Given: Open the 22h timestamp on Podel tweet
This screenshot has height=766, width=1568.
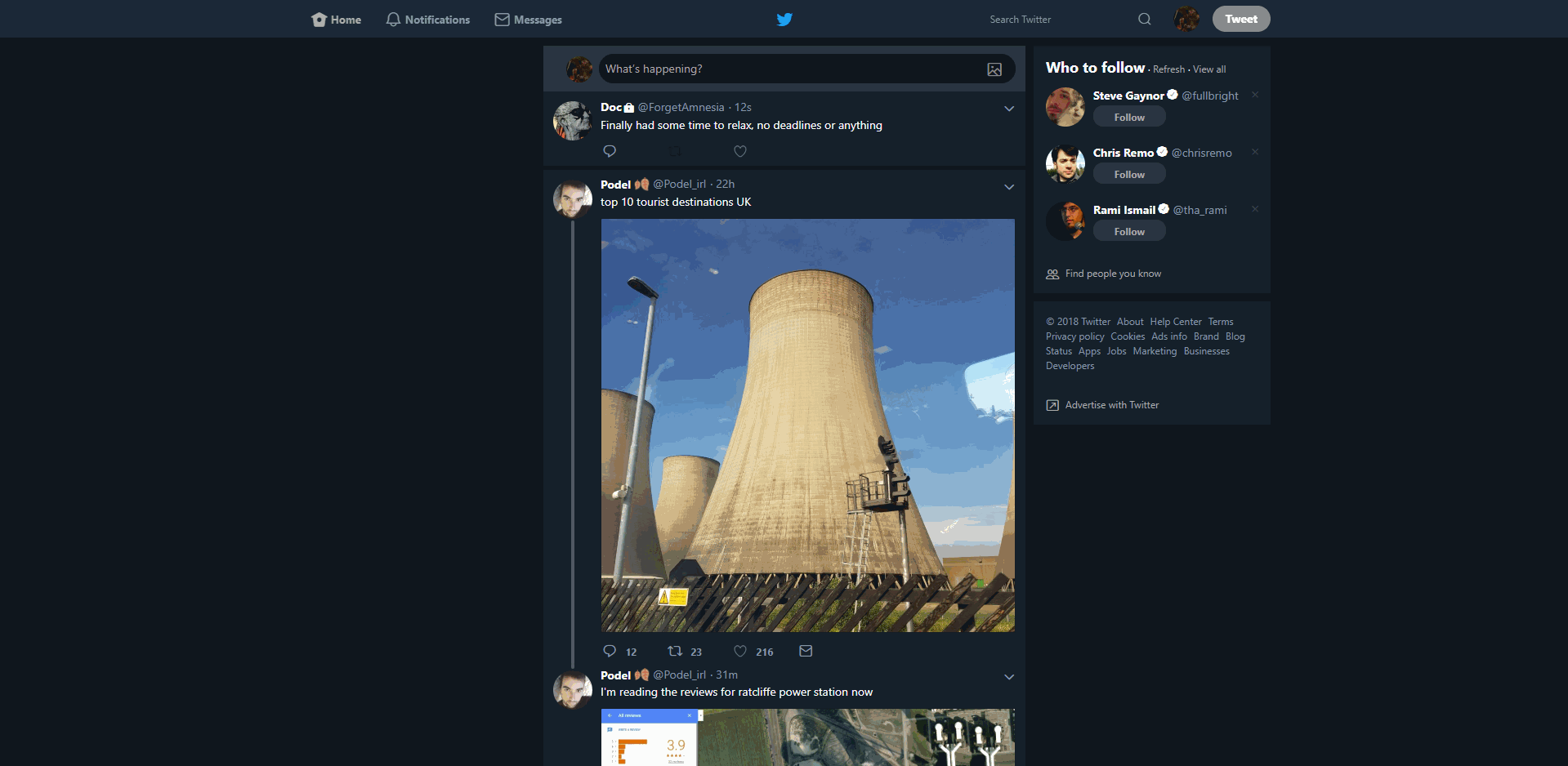Looking at the screenshot, I should (x=726, y=184).
